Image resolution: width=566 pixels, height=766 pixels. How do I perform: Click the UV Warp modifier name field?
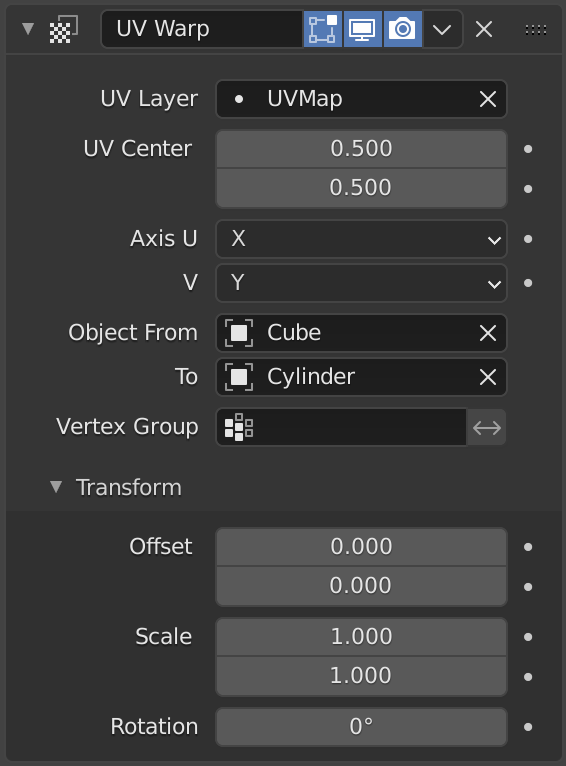tap(202, 29)
